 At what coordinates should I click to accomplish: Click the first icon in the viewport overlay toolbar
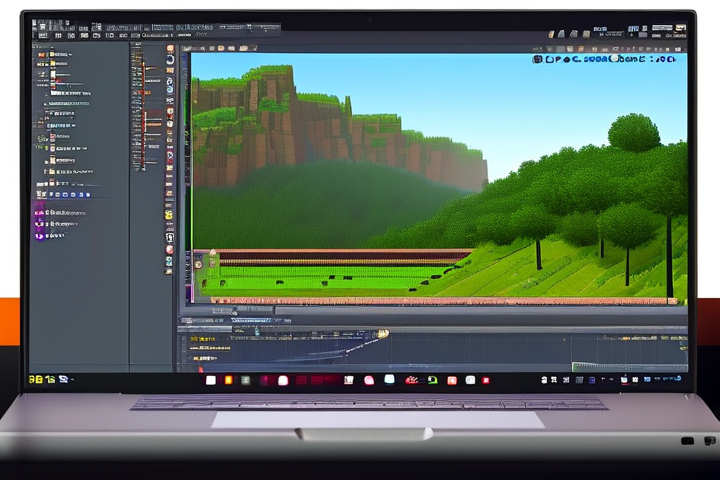pos(537,60)
